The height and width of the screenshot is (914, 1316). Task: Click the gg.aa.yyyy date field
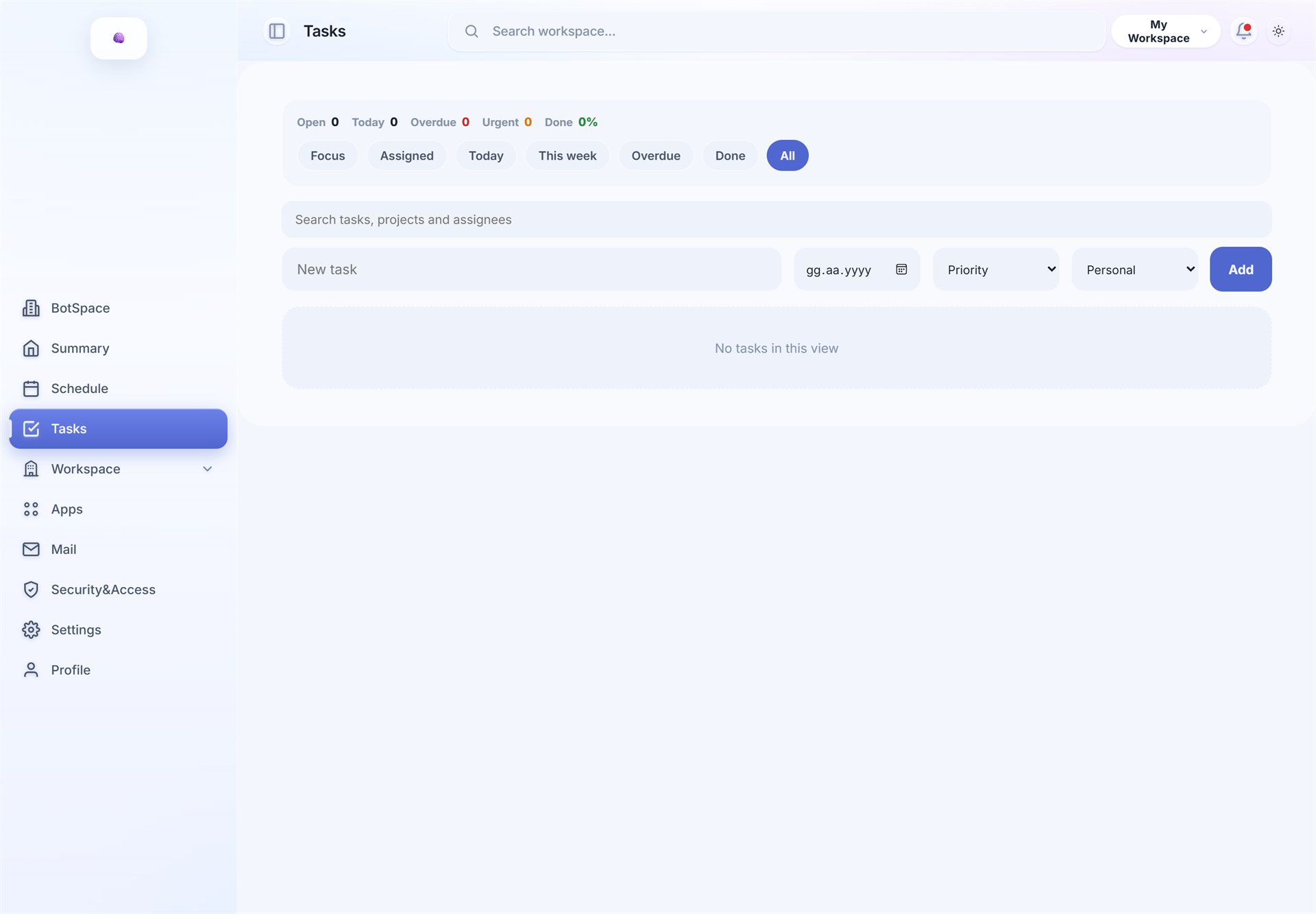[857, 269]
